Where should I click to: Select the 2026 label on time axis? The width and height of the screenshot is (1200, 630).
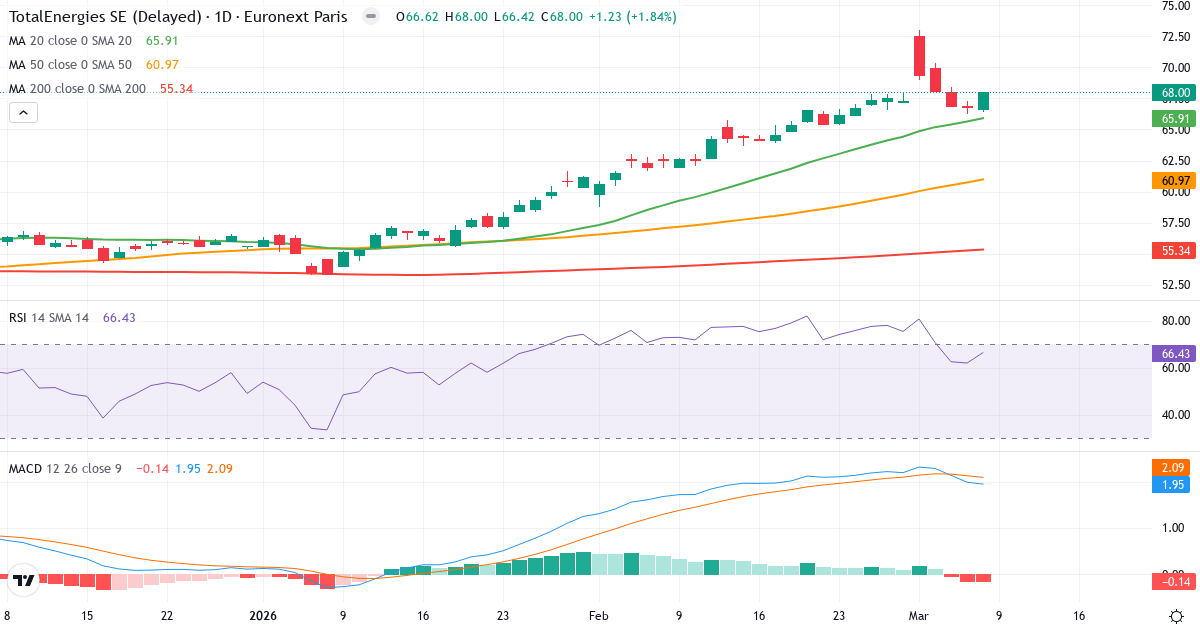262,616
